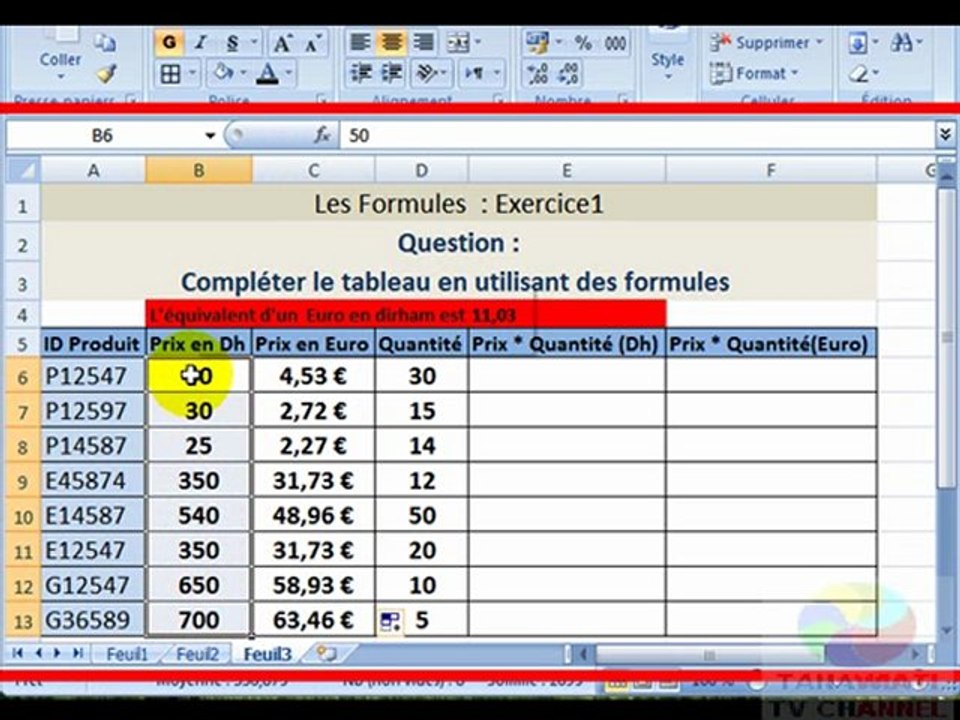Open the Name Box dropdown arrow
Viewport: 960px width, 720px height.
[210, 135]
